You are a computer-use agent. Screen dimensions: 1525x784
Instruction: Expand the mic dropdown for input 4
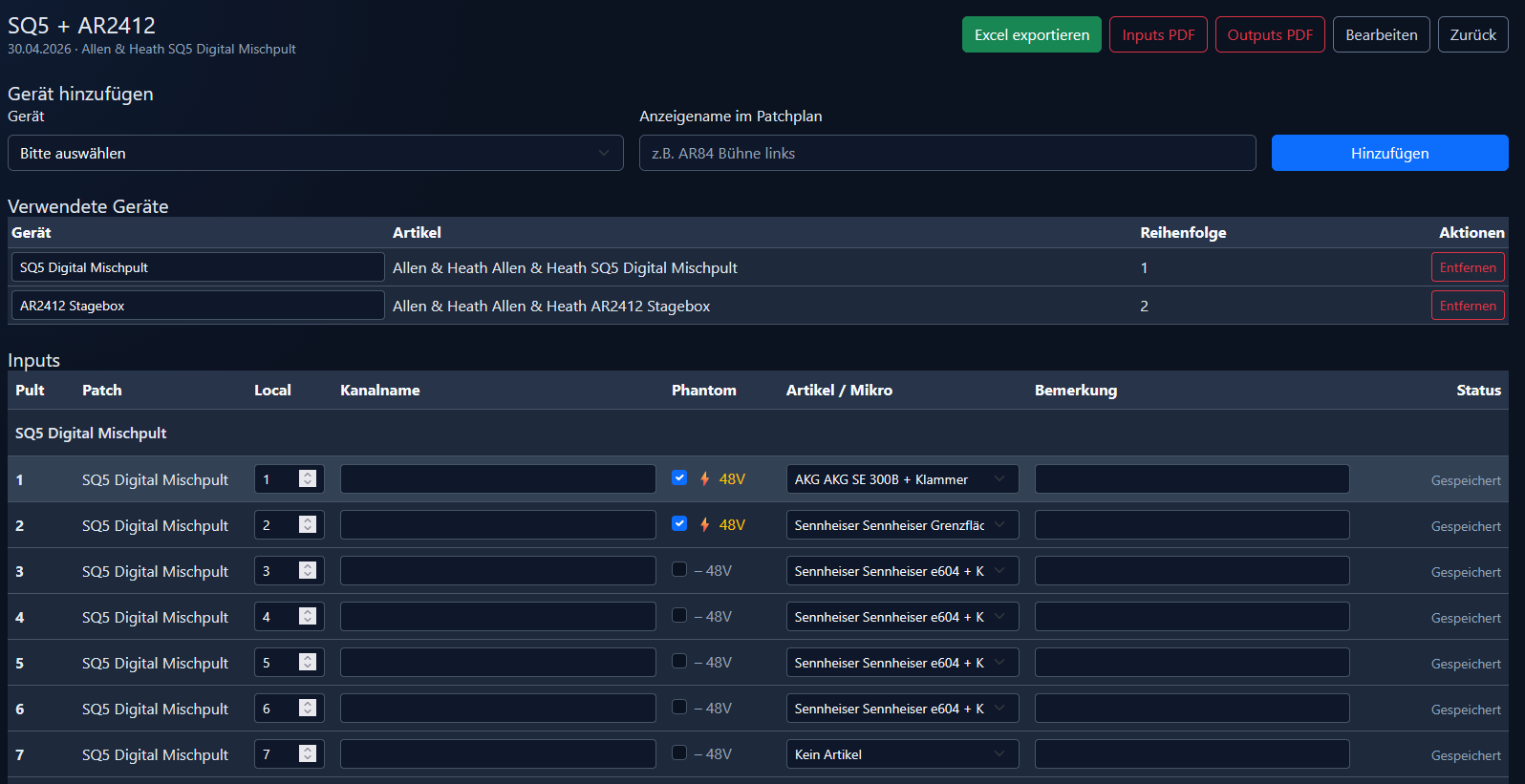coord(902,617)
